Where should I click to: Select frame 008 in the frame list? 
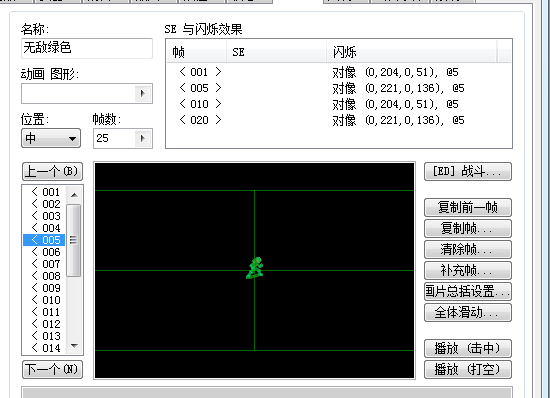tap(44, 276)
